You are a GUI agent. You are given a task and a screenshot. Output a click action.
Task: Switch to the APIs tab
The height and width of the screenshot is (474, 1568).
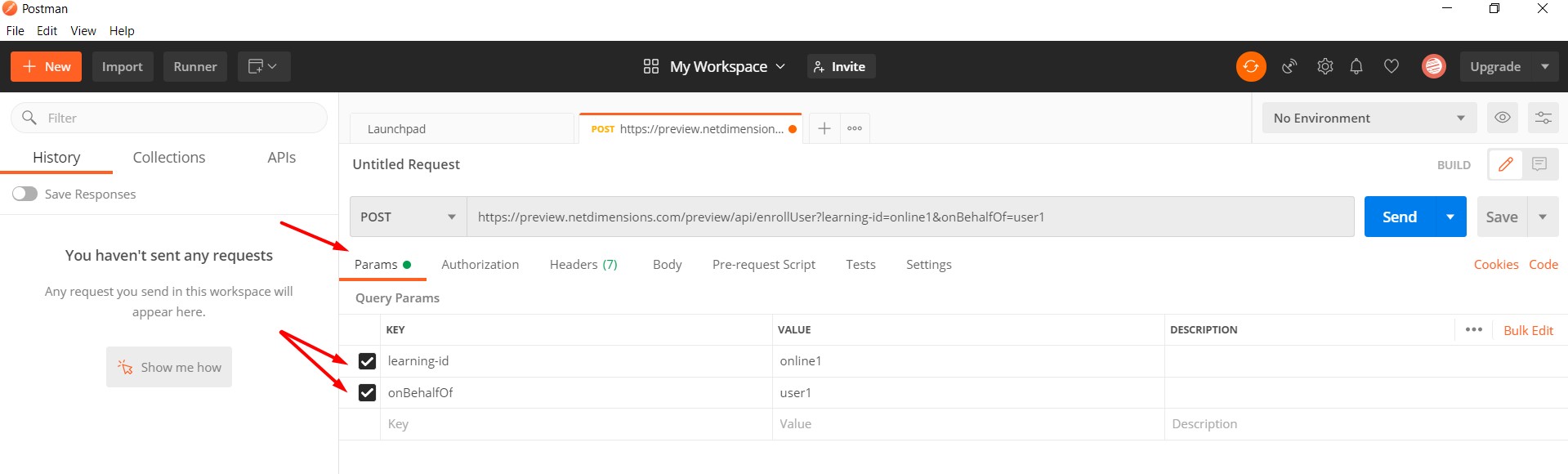[x=282, y=157]
